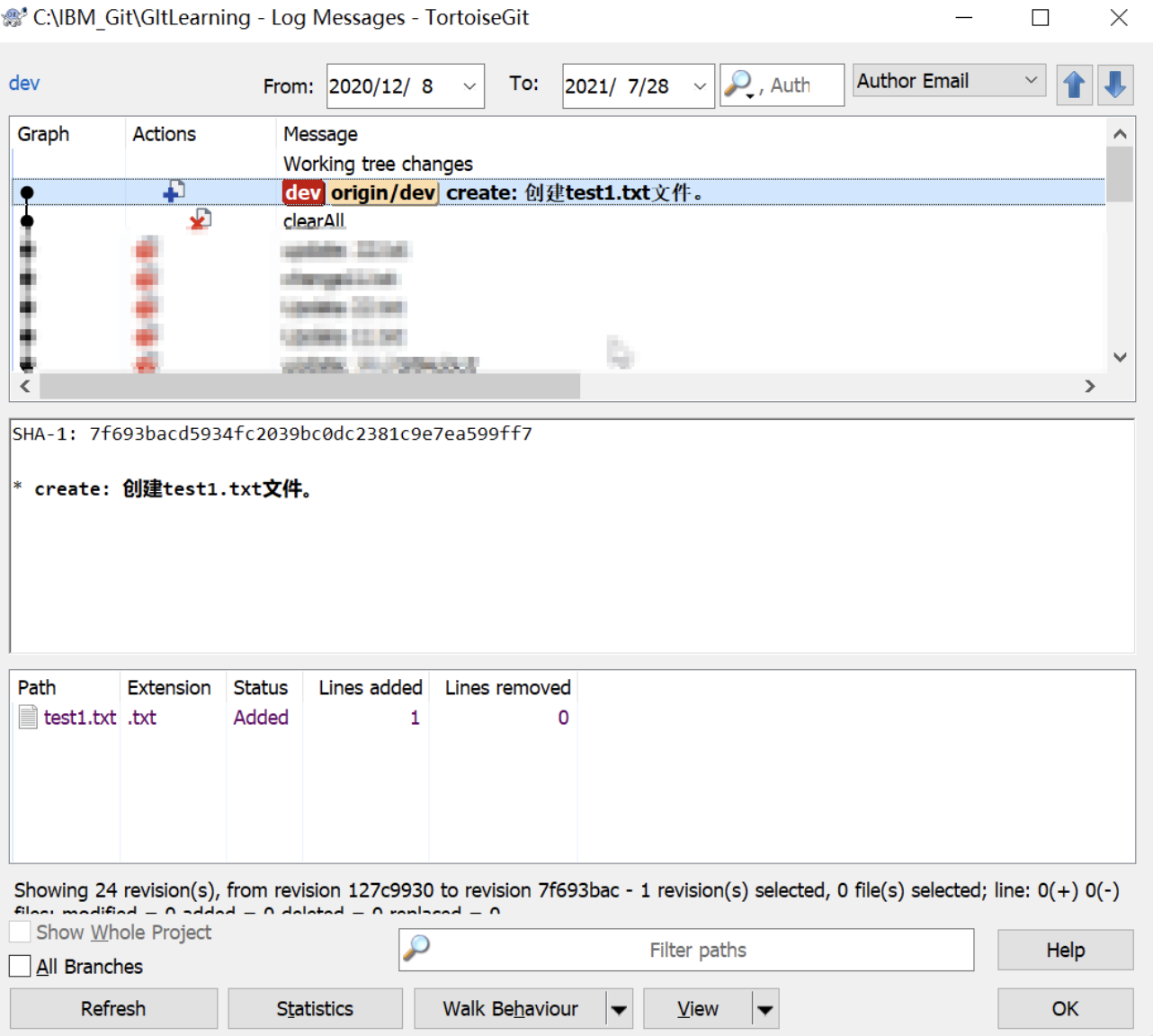Click the magnifier icon in Filter paths
This screenshot has width=1153, height=1036.
point(416,949)
